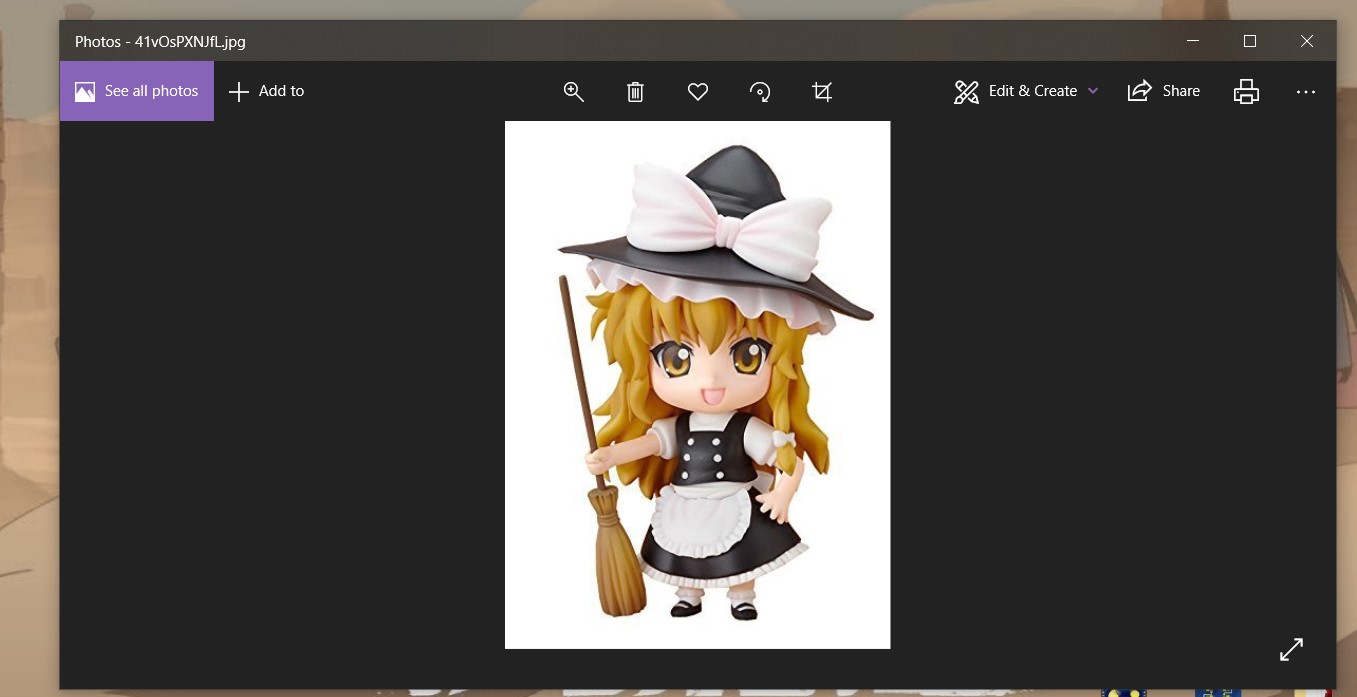The height and width of the screenshot is (697, 1357).
Task: Open the See more three-dots menu
Action: 1306,91
